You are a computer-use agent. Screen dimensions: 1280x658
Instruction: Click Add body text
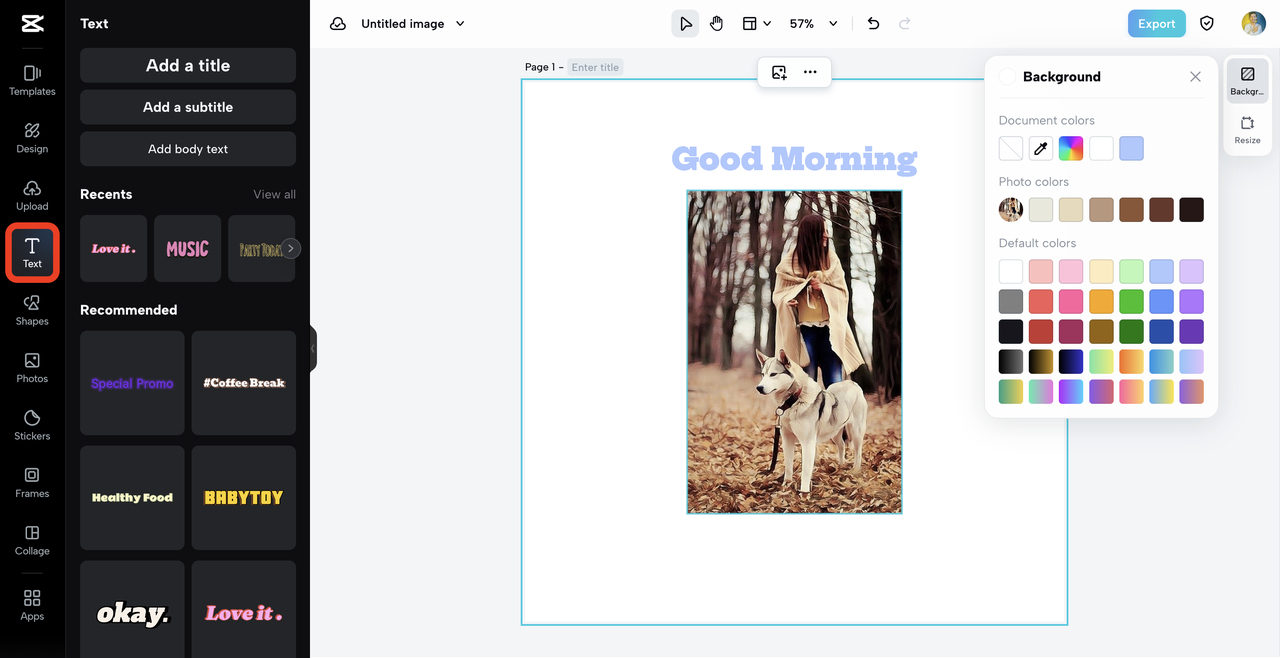[x=188, y=149]
